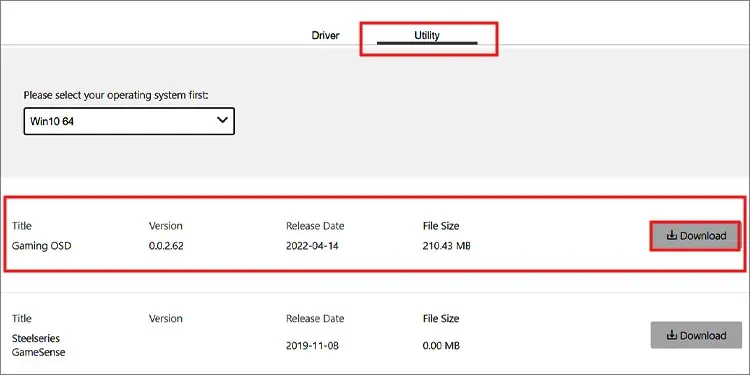This screenshot has width=750, height=375.
Task: Switch to the Driver tab
Action: 325,35
